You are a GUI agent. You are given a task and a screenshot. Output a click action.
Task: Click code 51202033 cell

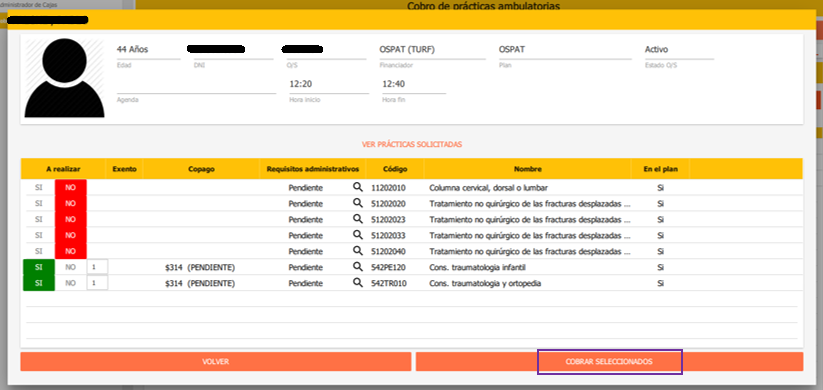tap(388, 235)
